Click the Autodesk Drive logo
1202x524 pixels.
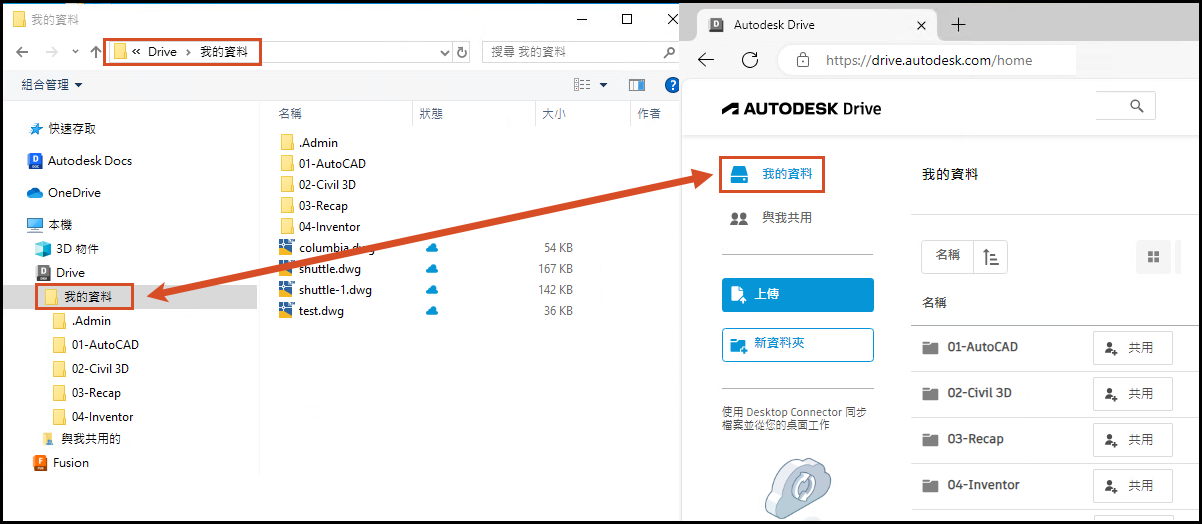point(802,108)
